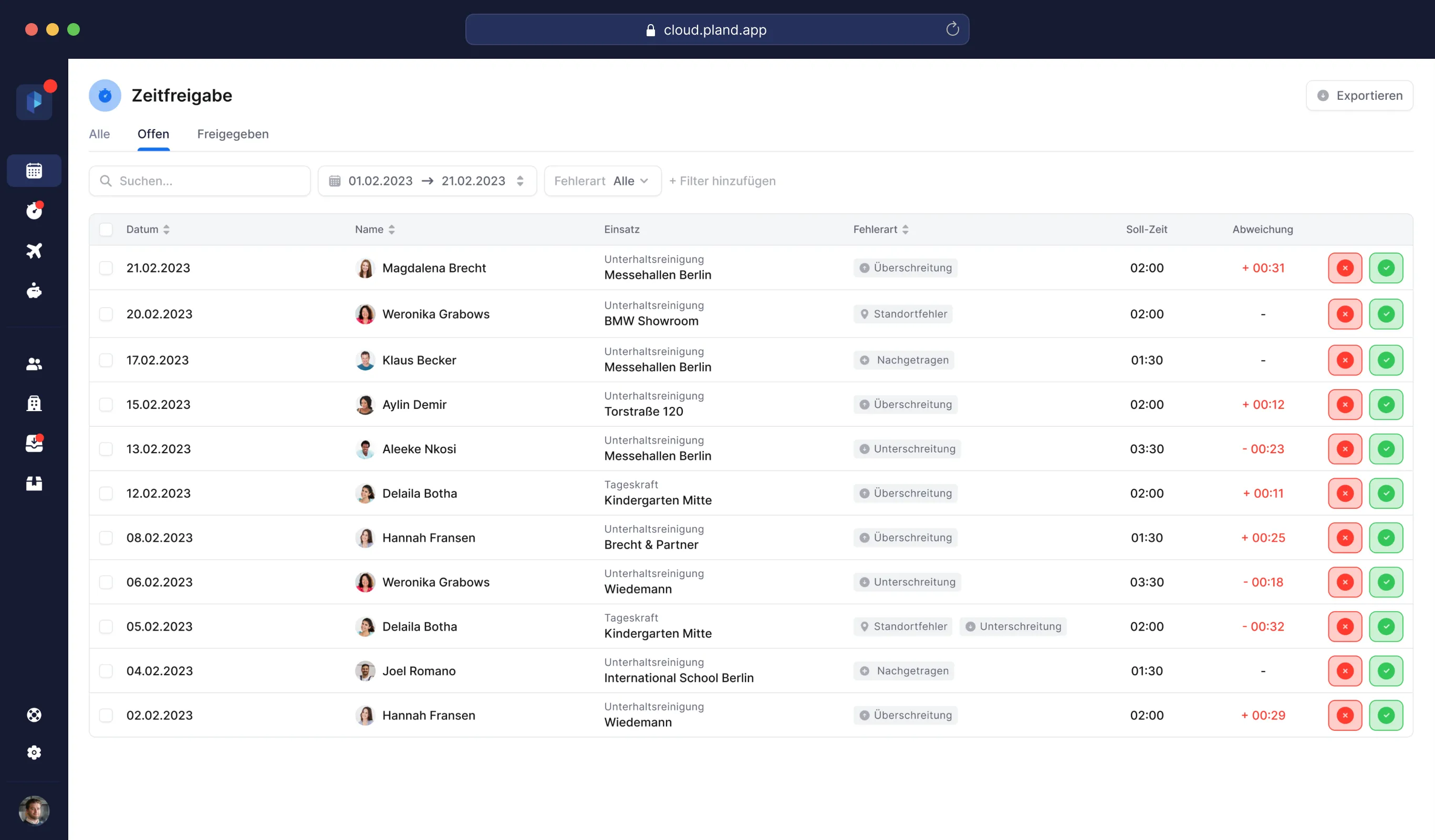The height and width of the screenshot is (840, 1435).
Task: Check the 13.02.2023 Aleeke Nkosi row
Action: tap(106, 449)
